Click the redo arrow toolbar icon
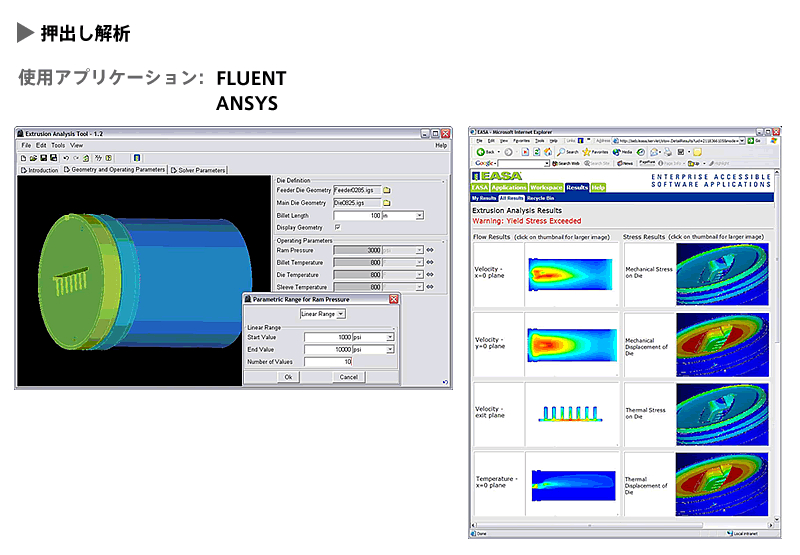 pyautogui.click(x=76, y=158)
